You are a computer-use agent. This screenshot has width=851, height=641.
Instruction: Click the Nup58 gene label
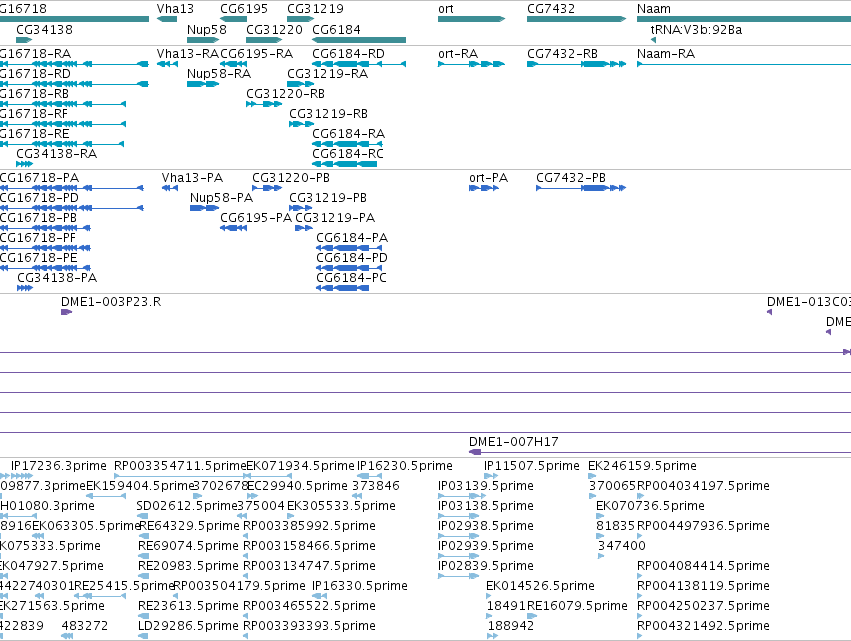(x=207, y=30)
